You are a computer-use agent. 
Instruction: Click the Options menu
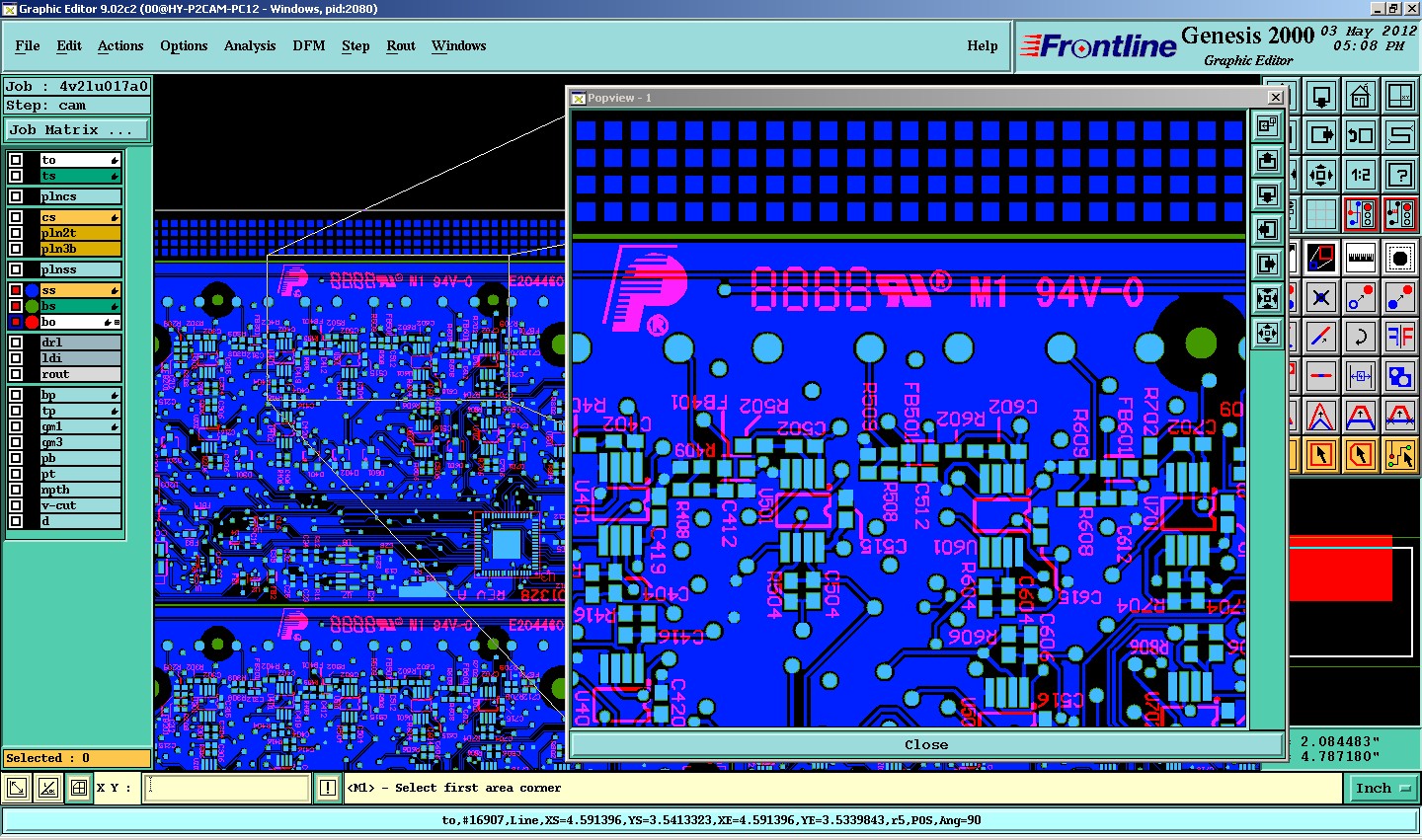(x=184, y=45)
